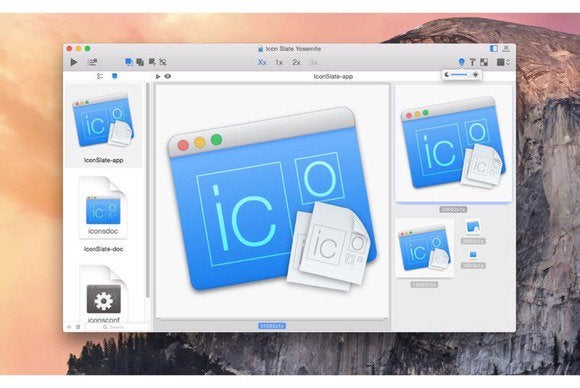This screenshot has width=580, height=388.
Task: Click the crossed-box fit icon
Action: coord(163,62)
